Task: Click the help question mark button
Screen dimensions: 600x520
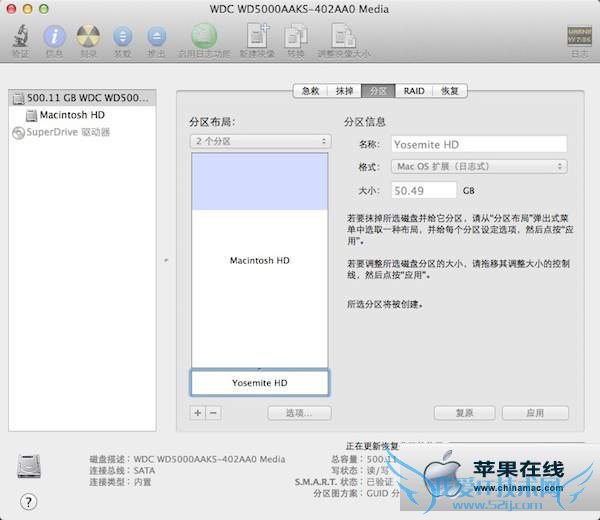Action: (28, 502)
